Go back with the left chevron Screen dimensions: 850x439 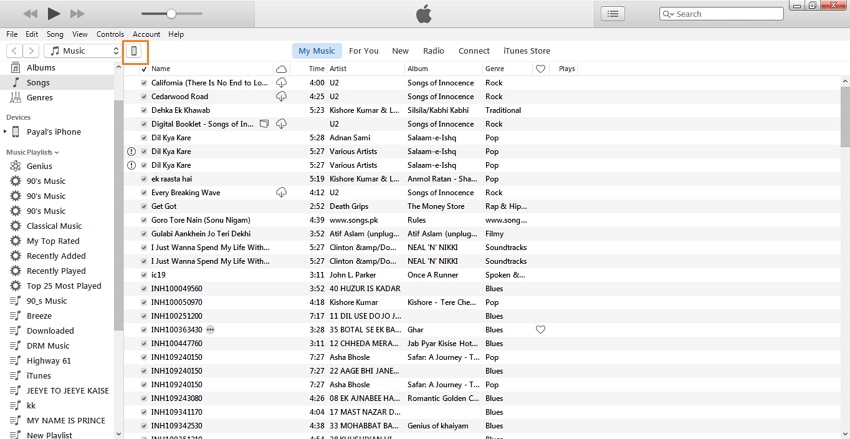point(15,51)
